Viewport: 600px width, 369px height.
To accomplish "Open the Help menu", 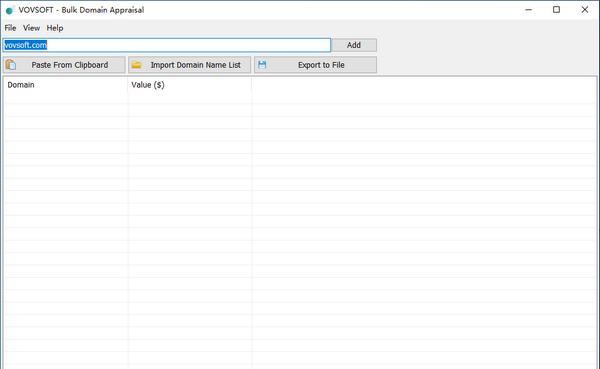I will pos(55,28).
